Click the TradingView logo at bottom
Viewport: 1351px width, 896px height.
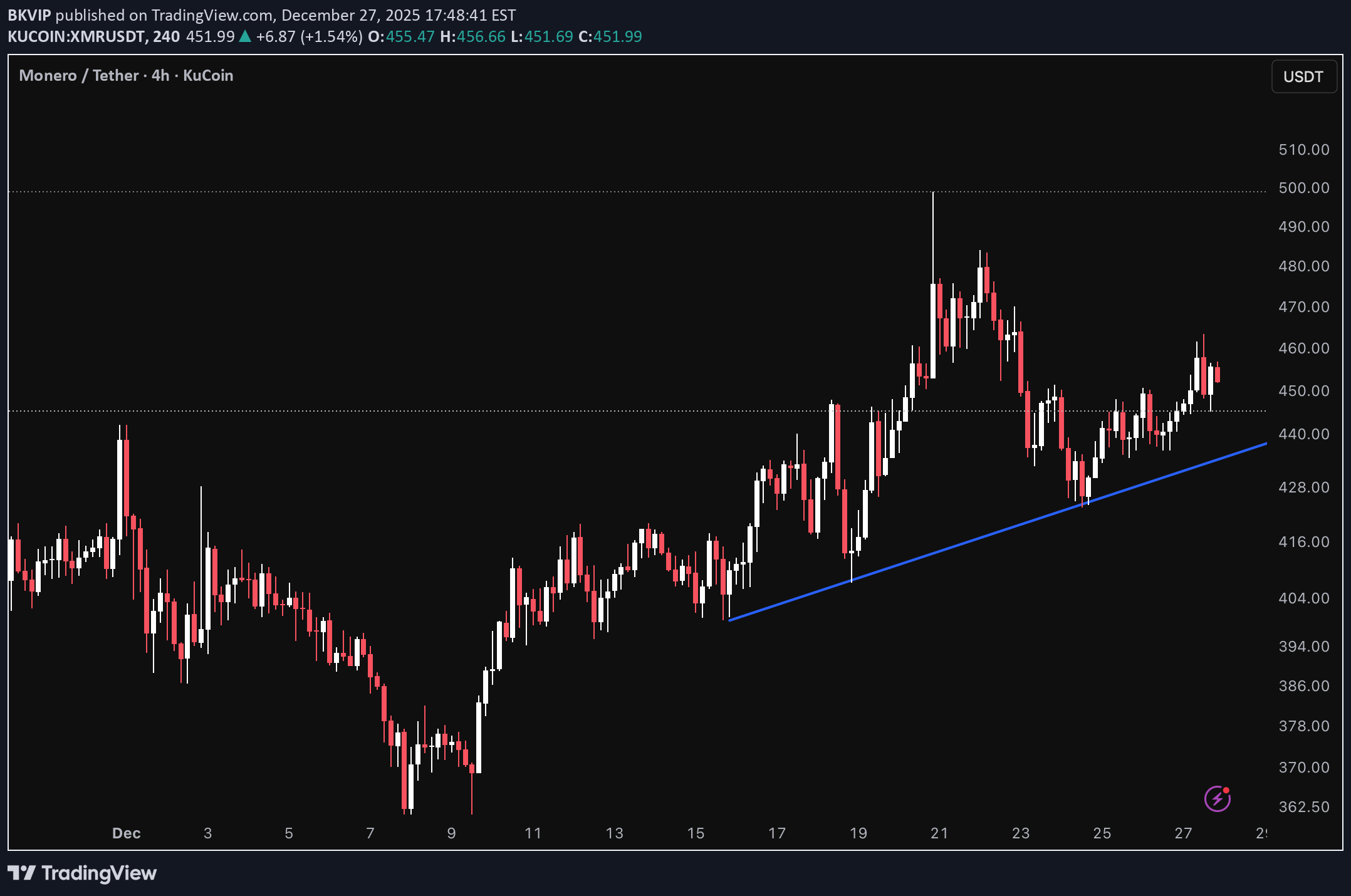click(82, 873)
